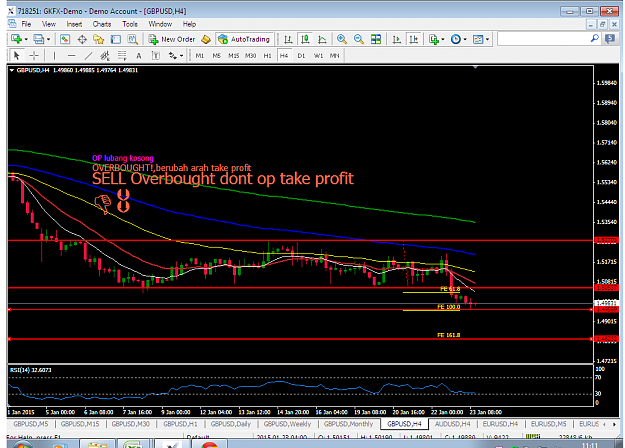Toggle the Terminal panel icon
The image size is (625, 448).
(116, 39)
